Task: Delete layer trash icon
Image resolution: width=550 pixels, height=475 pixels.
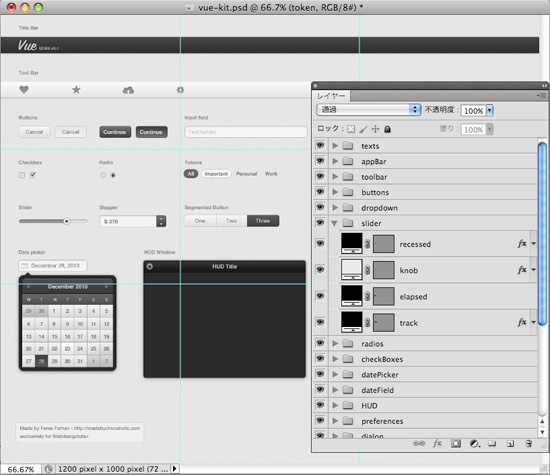Action: click(x=529, y=444)
